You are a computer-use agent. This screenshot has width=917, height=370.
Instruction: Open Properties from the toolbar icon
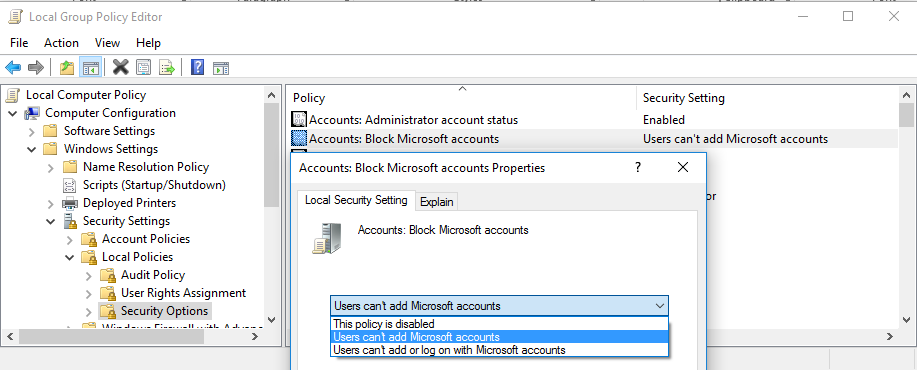143,67
